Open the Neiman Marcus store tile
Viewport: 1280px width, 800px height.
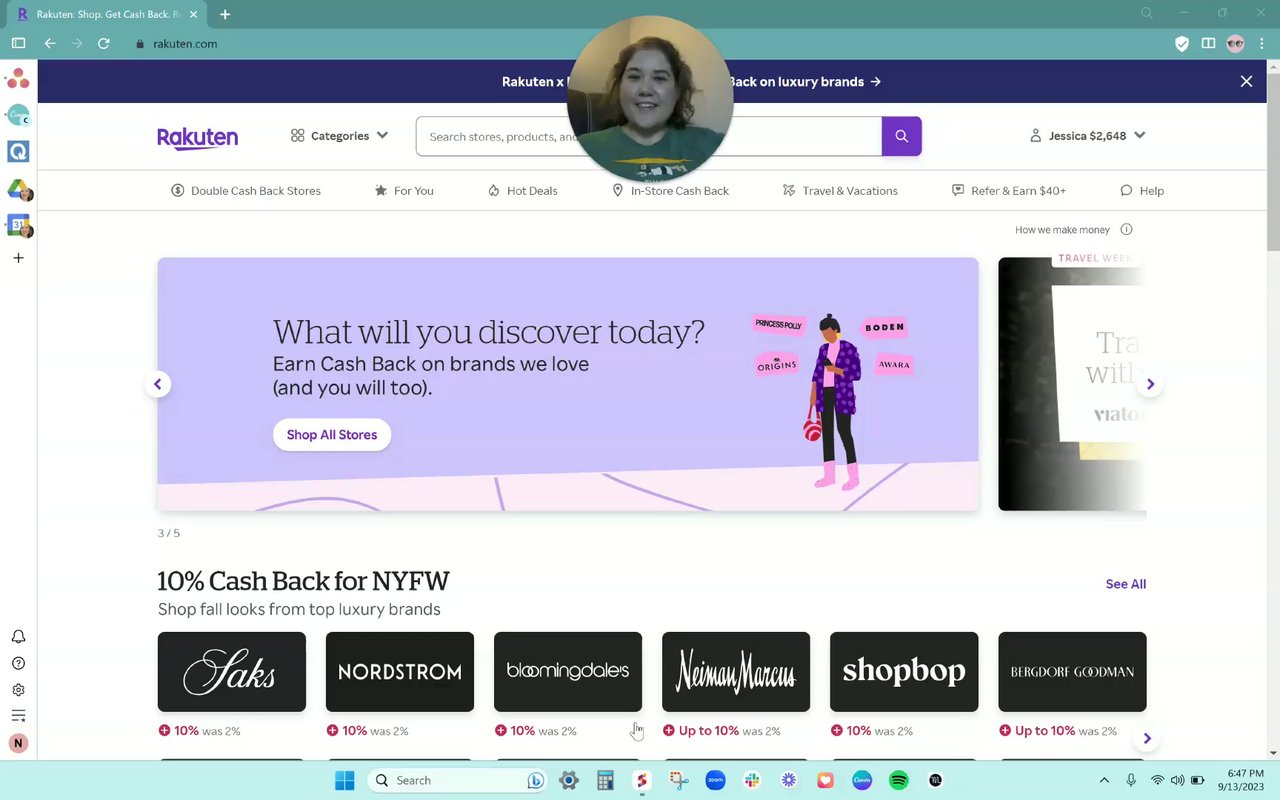[736, 672]
